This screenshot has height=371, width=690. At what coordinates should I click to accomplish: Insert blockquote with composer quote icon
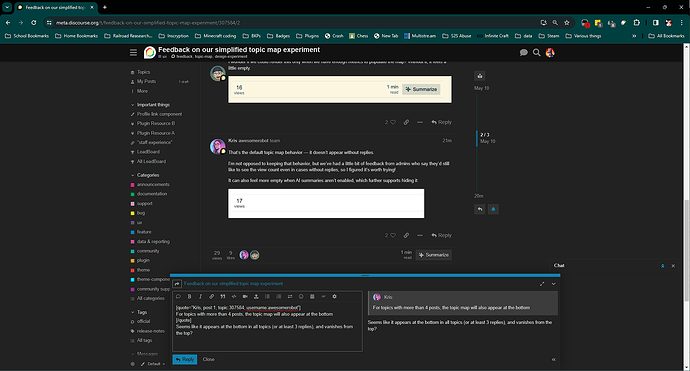223,297
